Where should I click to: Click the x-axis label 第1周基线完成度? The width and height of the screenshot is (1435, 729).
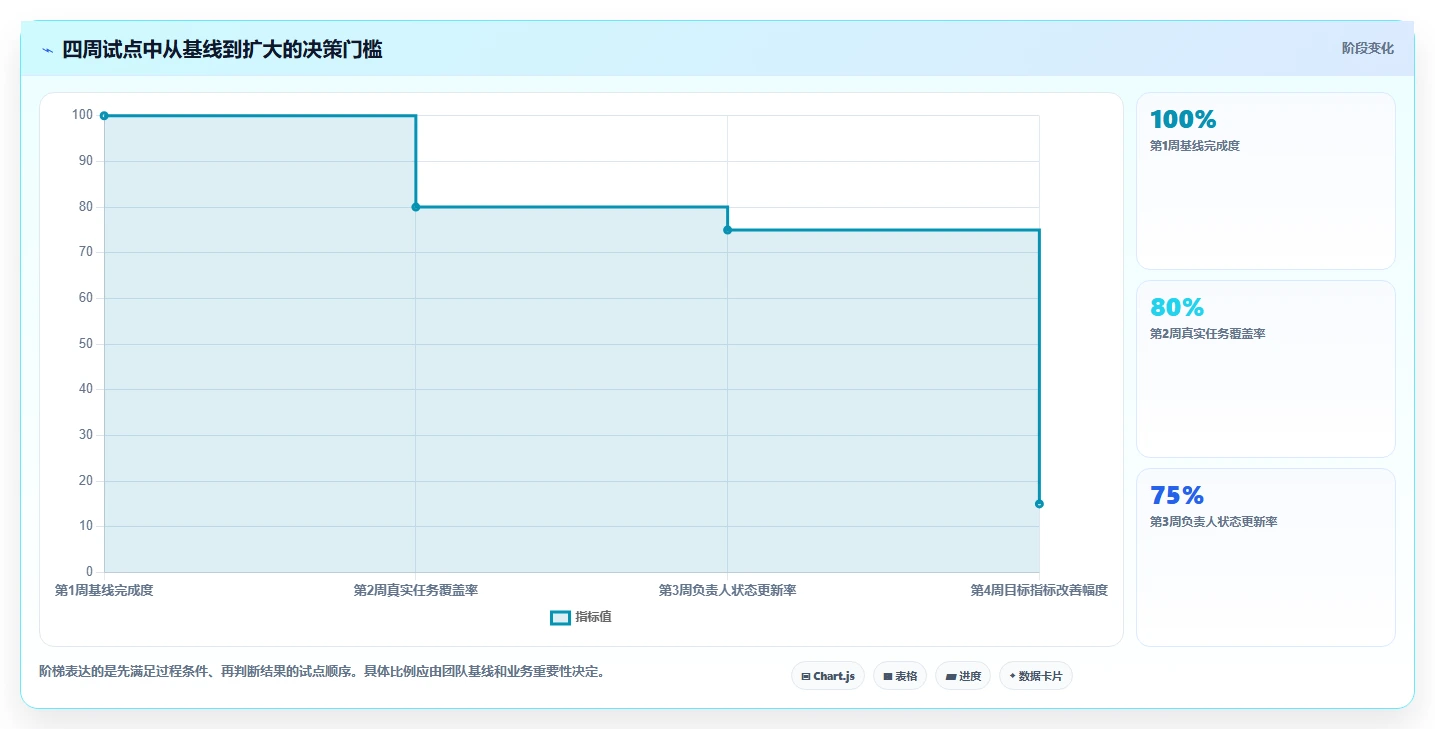[x=104, y=591]
